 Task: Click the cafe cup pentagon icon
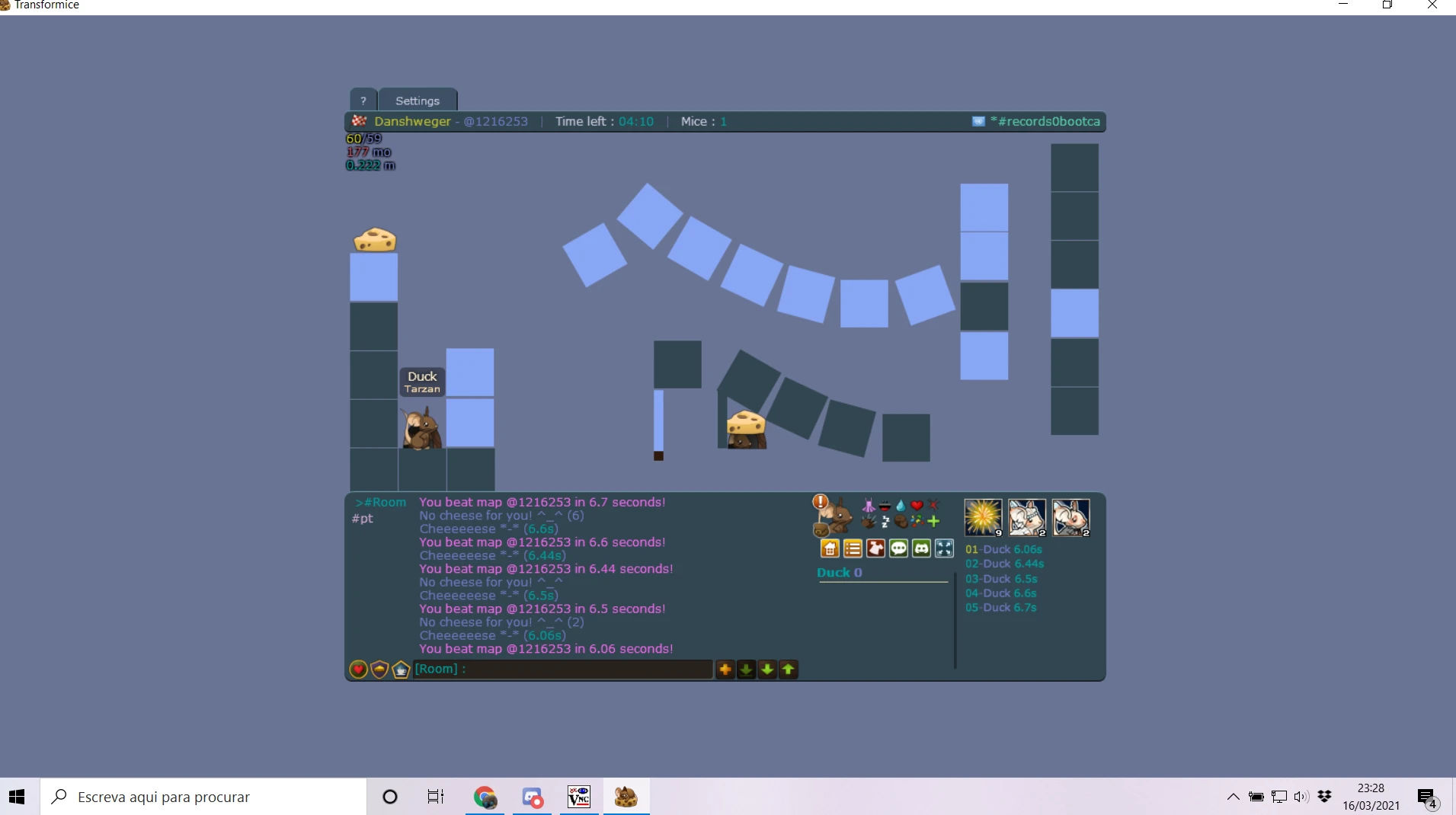pos(401,670)
